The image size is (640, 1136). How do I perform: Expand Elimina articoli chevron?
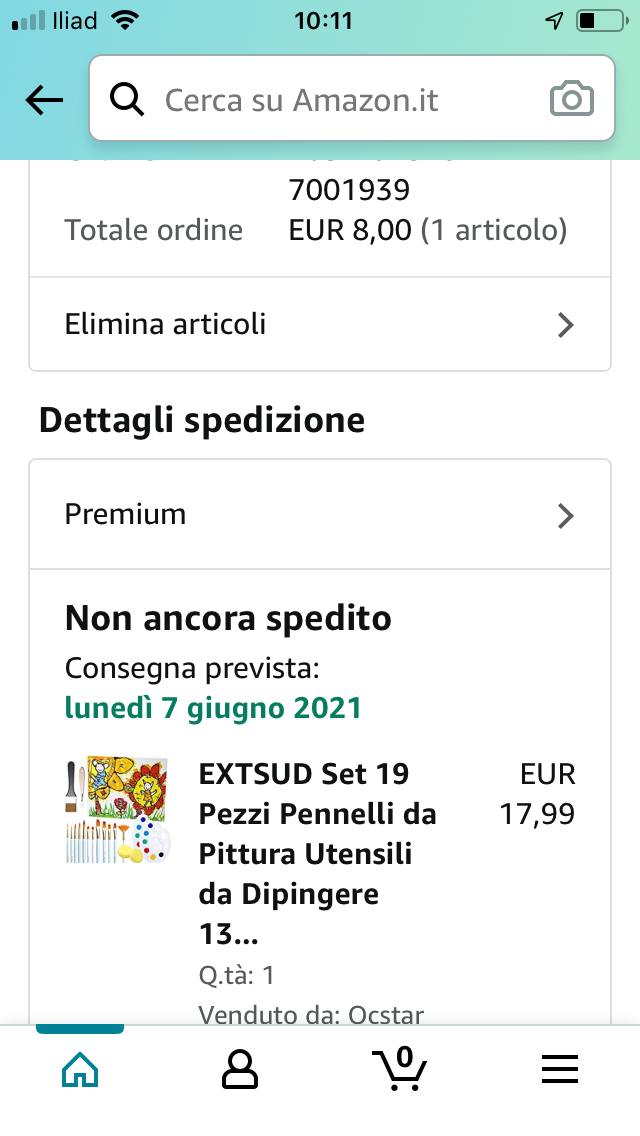tap(565, 325)
